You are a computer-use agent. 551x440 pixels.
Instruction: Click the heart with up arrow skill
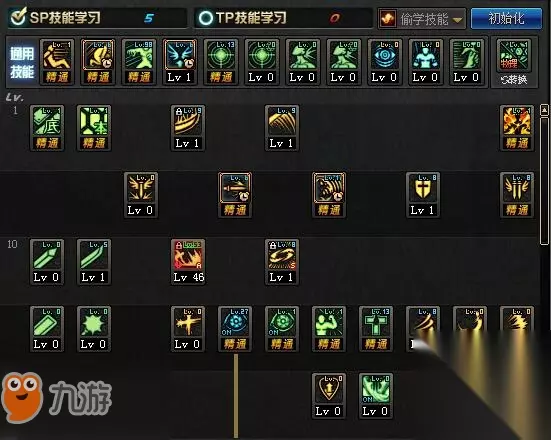329,396
